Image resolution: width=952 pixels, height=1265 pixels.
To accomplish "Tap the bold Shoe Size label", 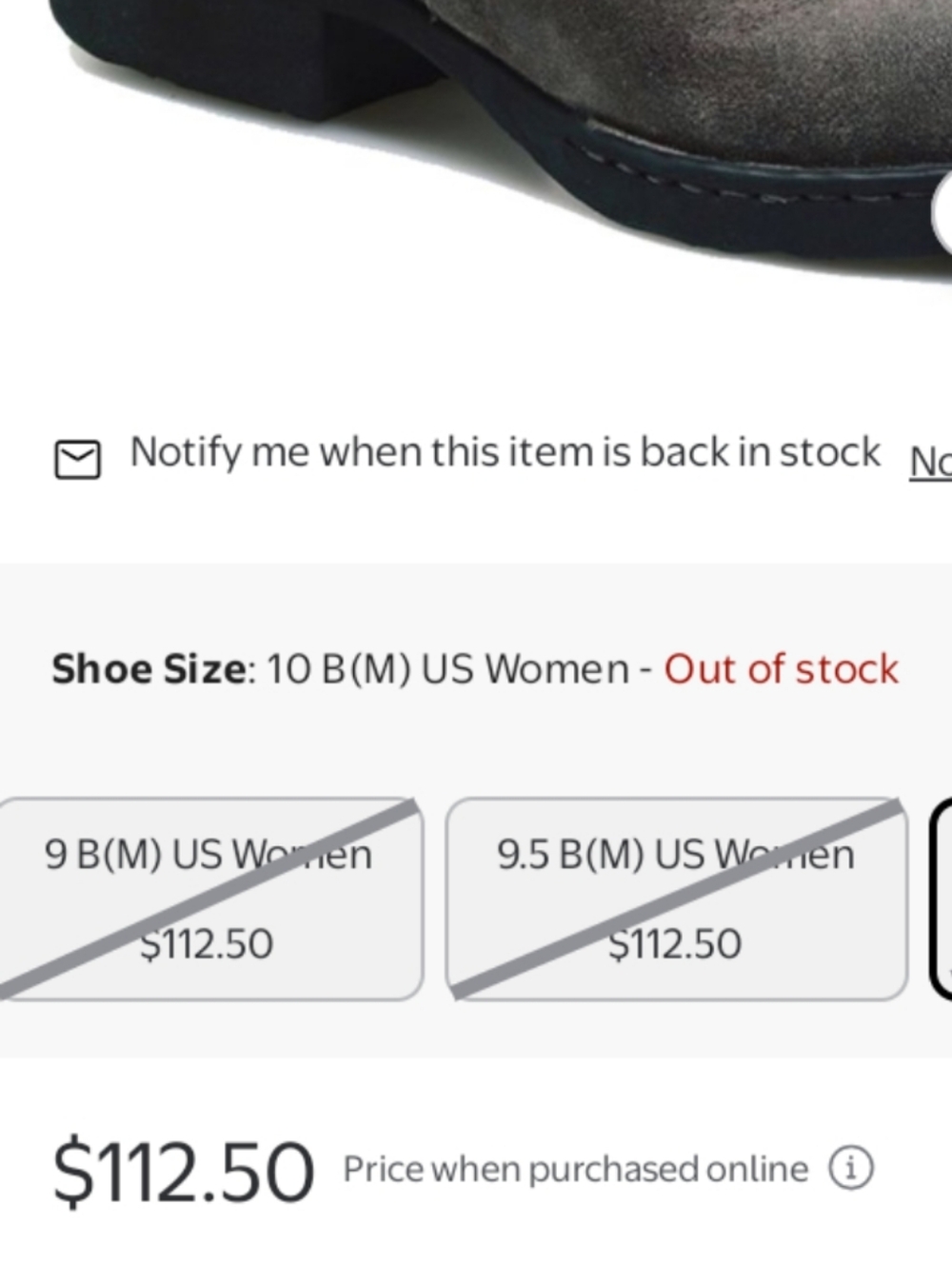I will (x=152, y=669).
